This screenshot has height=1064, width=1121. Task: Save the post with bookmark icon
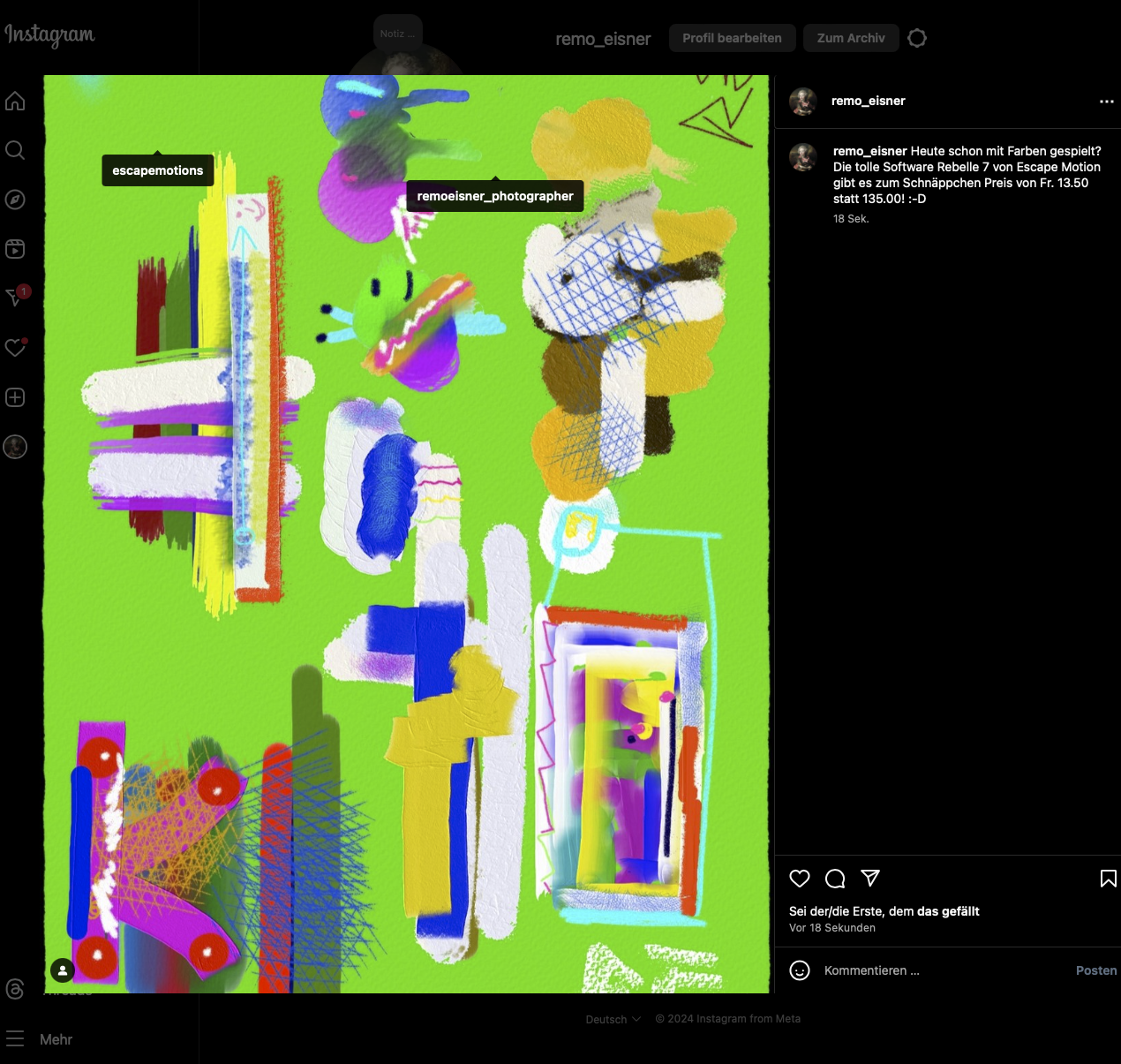click(x=1109, y=879)
